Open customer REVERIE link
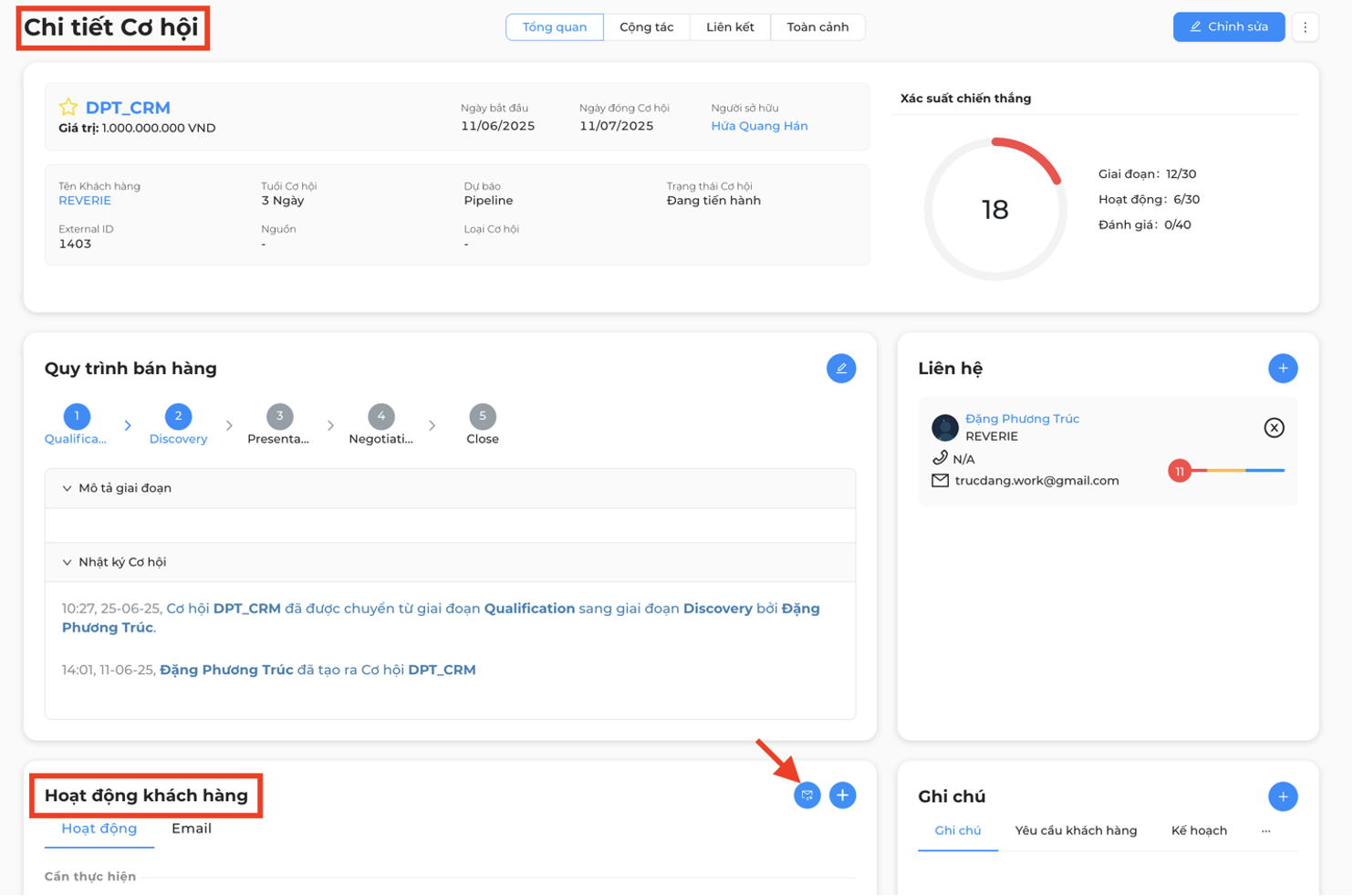Viewport: 1354px width, 896px height. pos(85,201)
